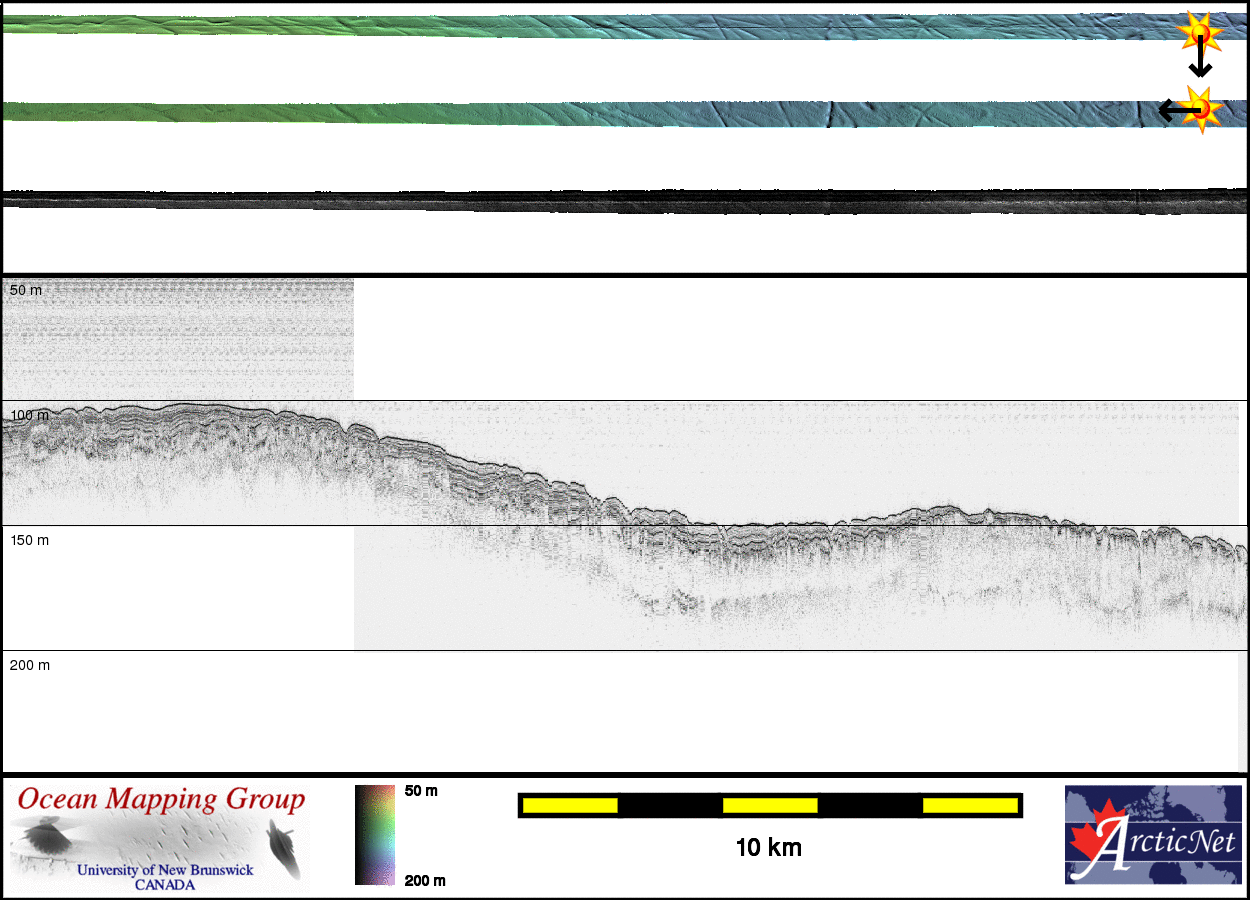The height and width of the screenshot is (900, 1250).
Task: Click the 200 m label beside color legend
Action: click(x=424, y=880)
